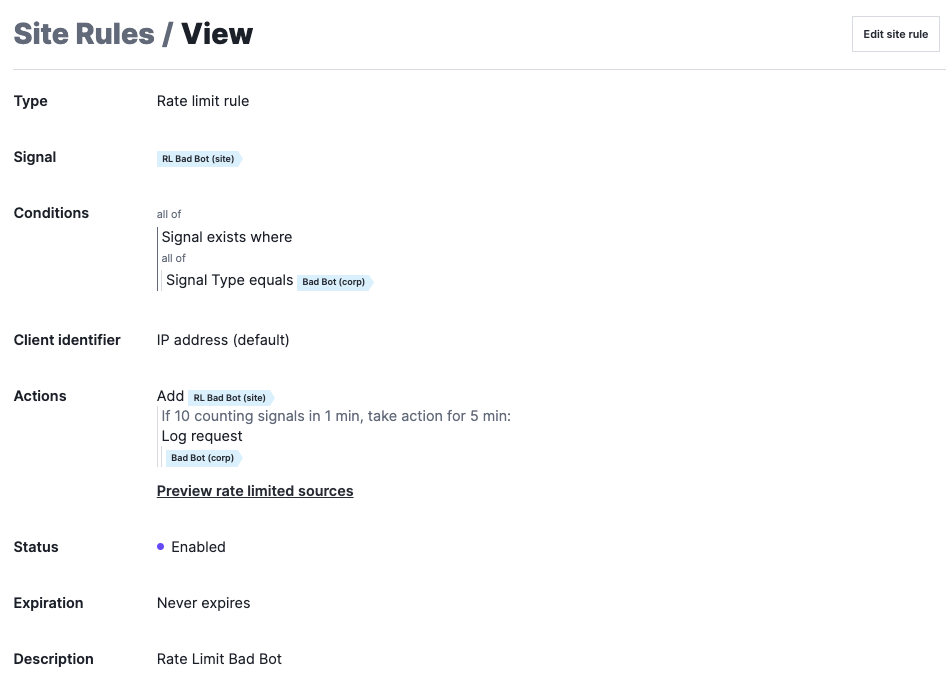Screen dimensions: 946x693
Task: Click the purple Enabled status dot
Action: [160, 546]
